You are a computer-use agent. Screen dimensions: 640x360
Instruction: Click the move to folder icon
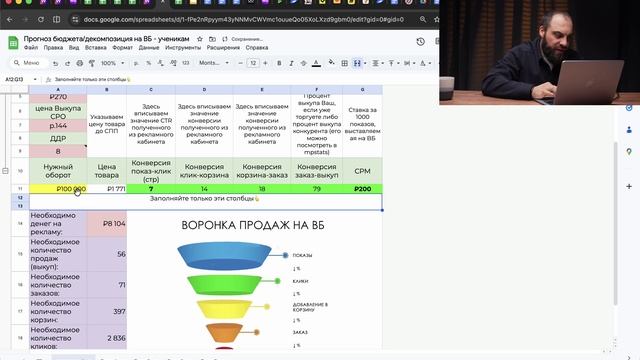click(x=212, y=39)
